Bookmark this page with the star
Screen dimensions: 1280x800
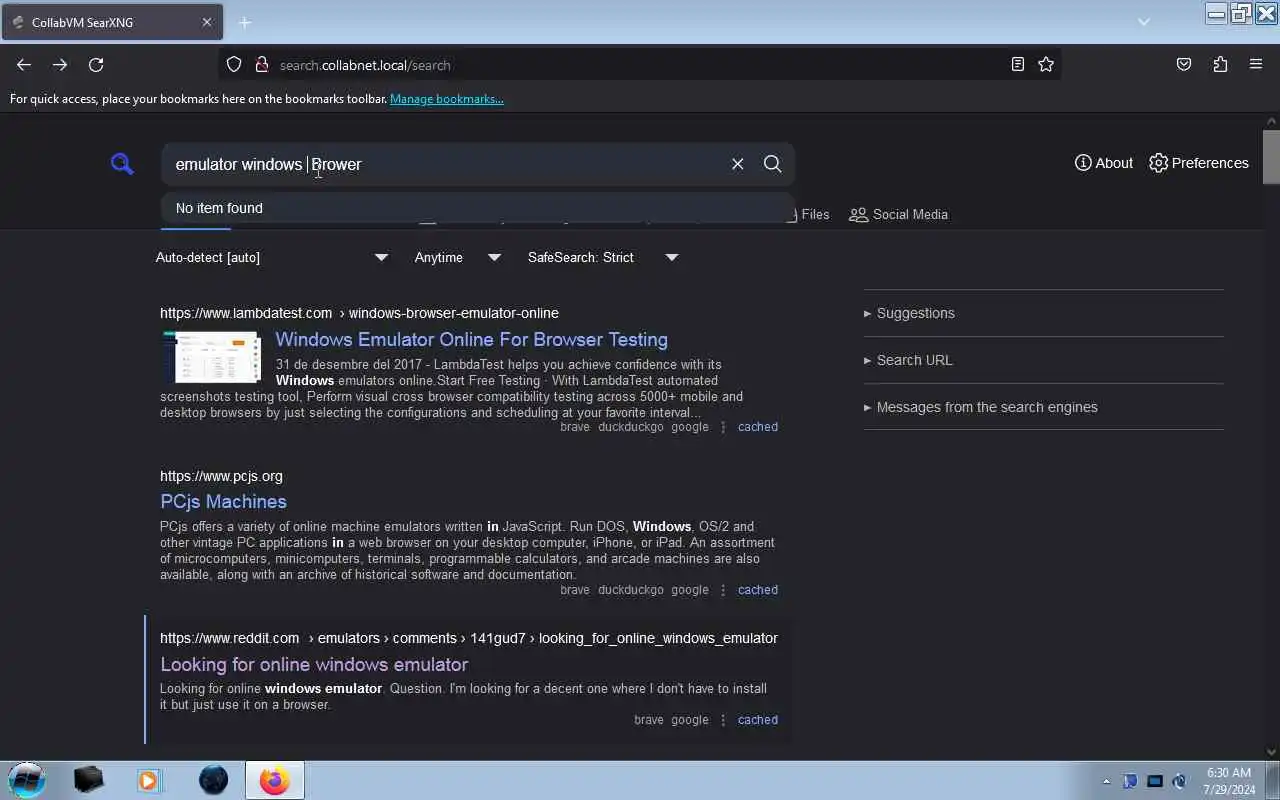[1046, 65]
